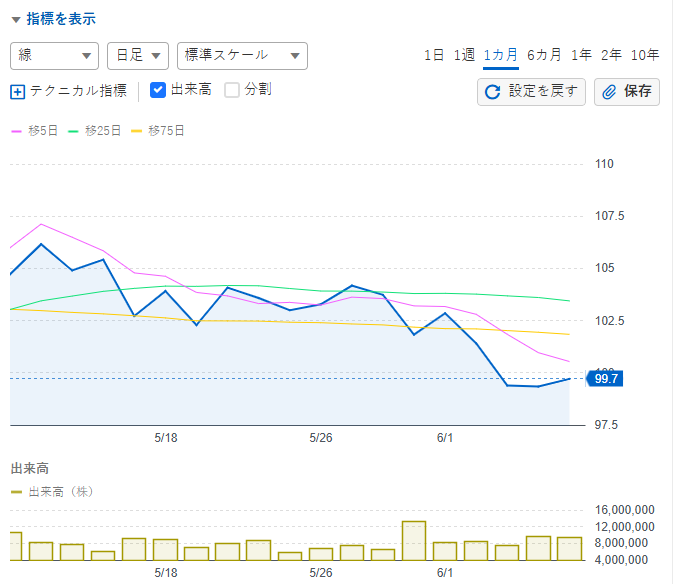Click the 6/1 date label on volume chart
Screen dimensions: 673x584
(x=445, y=573)
